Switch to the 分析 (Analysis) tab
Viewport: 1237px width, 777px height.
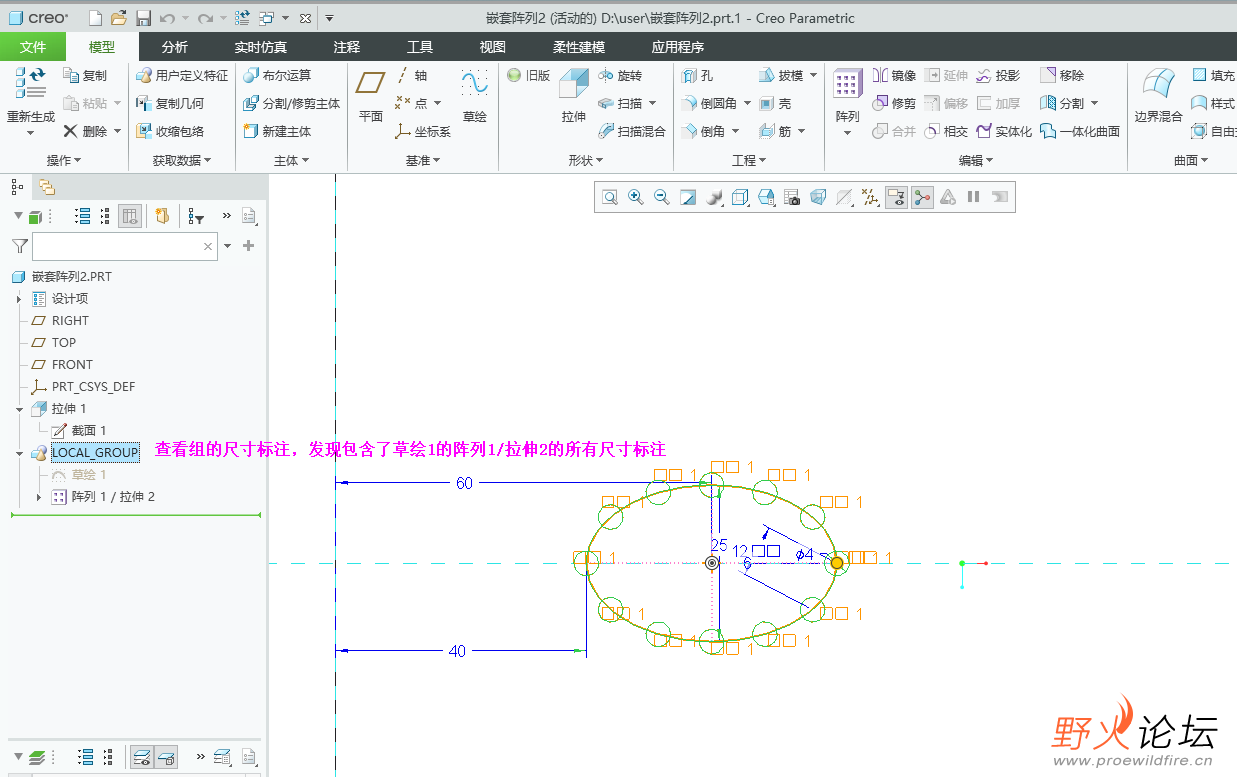coord(174,47)
